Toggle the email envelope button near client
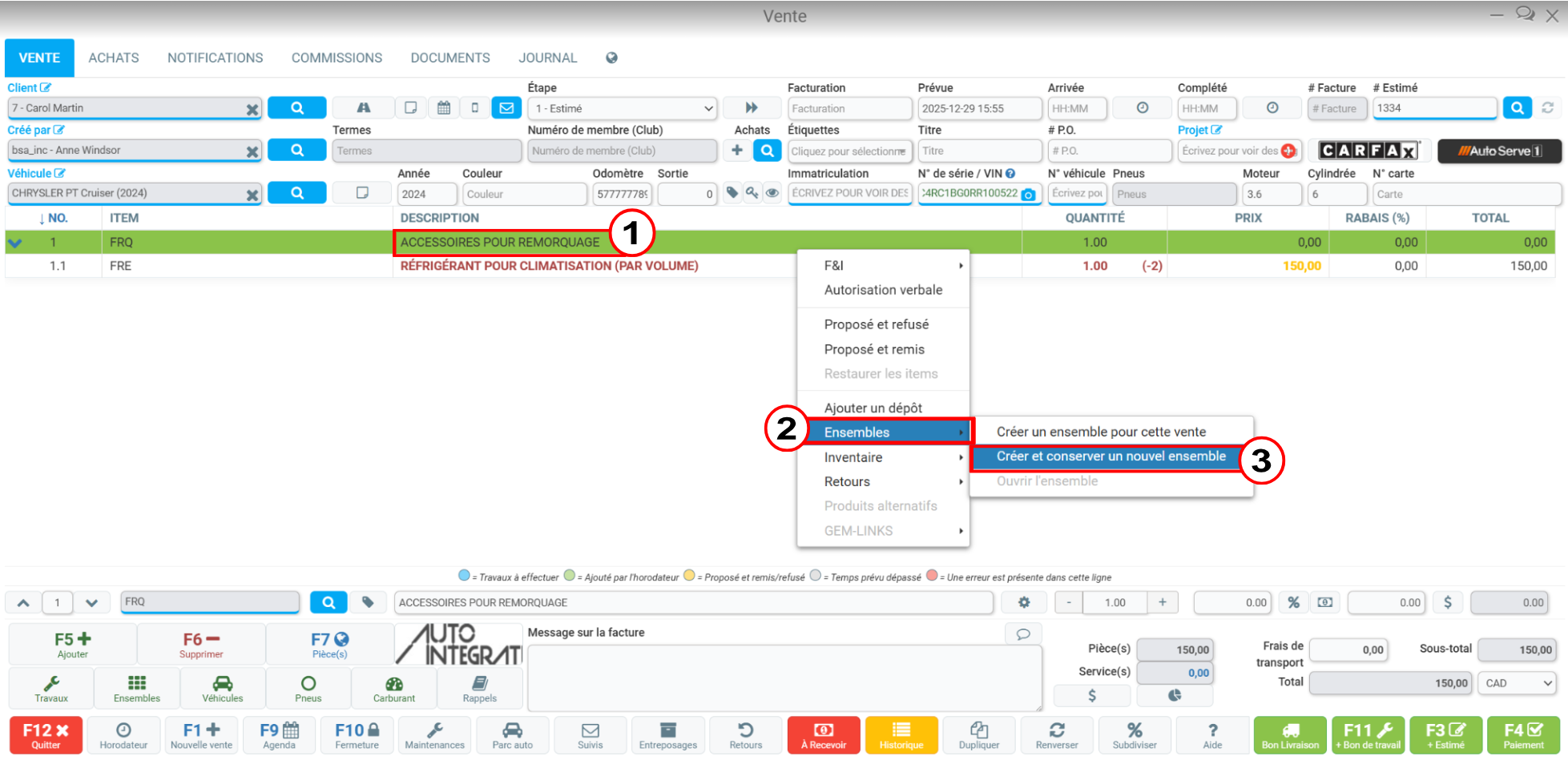Image resolution: width=1568 pixels, height=760 pixels. point(506,107)
